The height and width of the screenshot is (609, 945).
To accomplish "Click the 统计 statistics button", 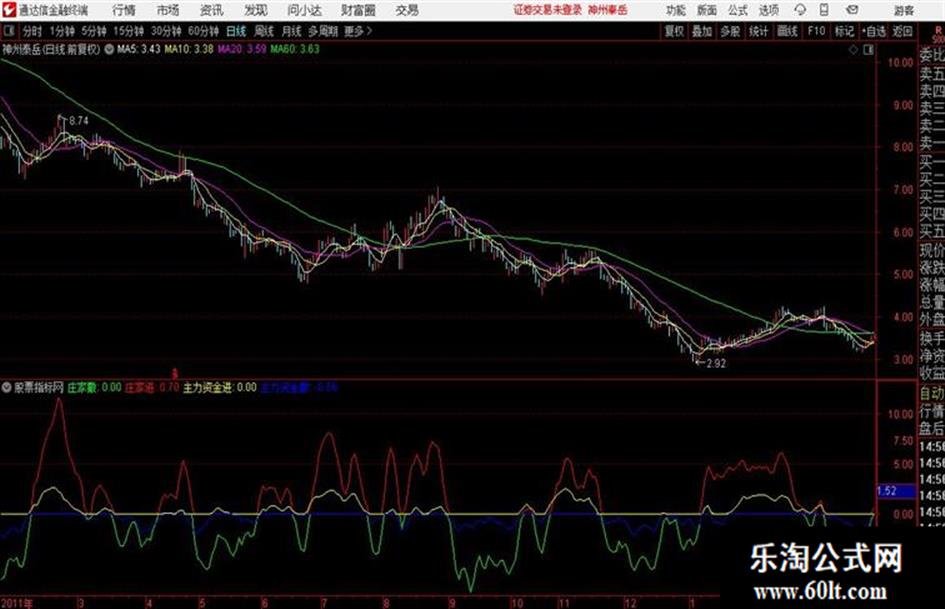I will 758,31.
